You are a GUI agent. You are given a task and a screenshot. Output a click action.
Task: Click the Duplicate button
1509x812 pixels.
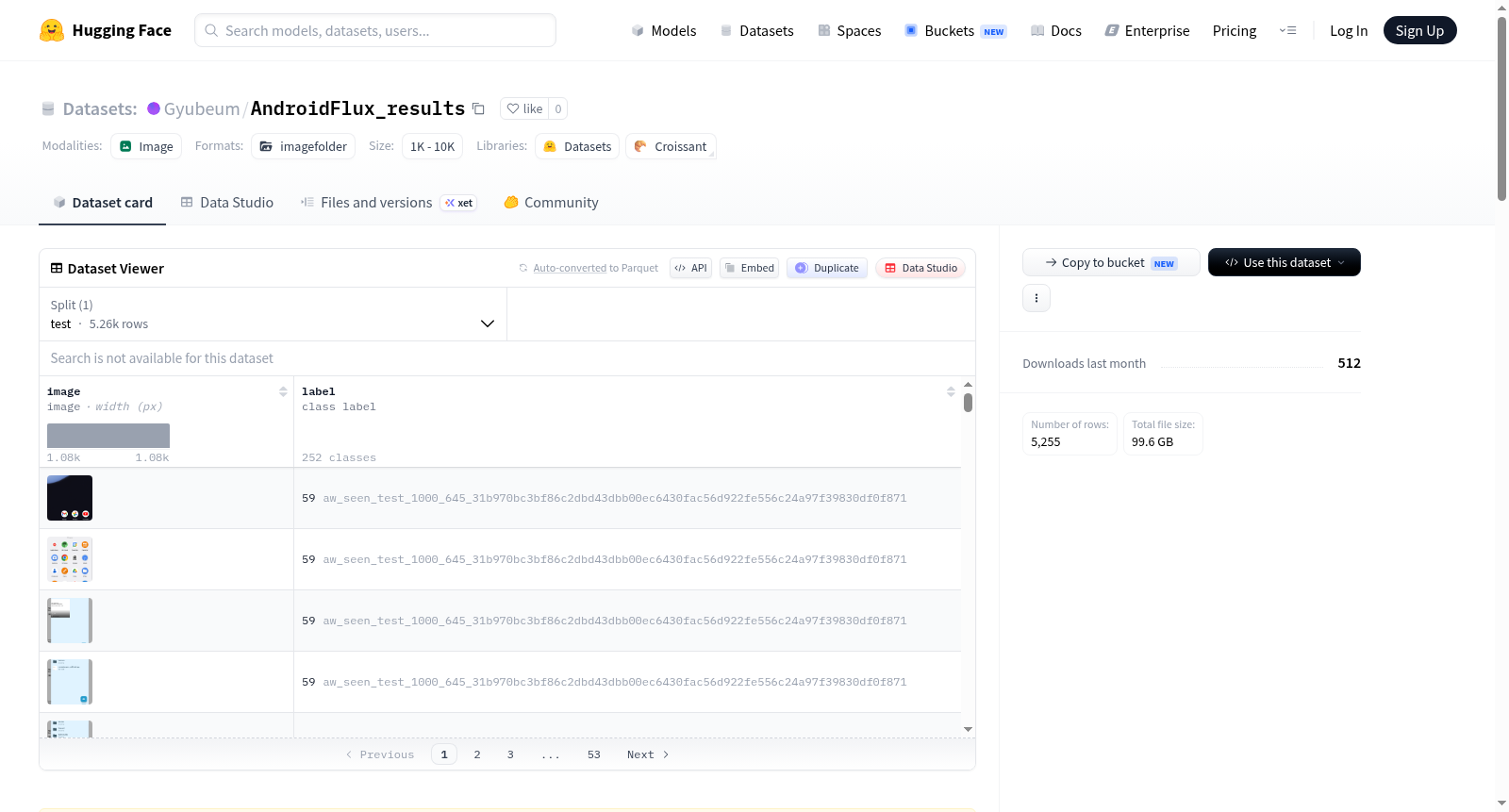click(827, 268)
